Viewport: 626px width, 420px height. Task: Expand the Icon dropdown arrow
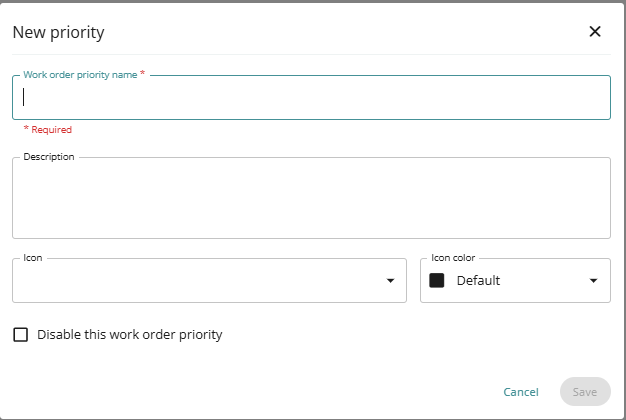click(x=390, y=281)
